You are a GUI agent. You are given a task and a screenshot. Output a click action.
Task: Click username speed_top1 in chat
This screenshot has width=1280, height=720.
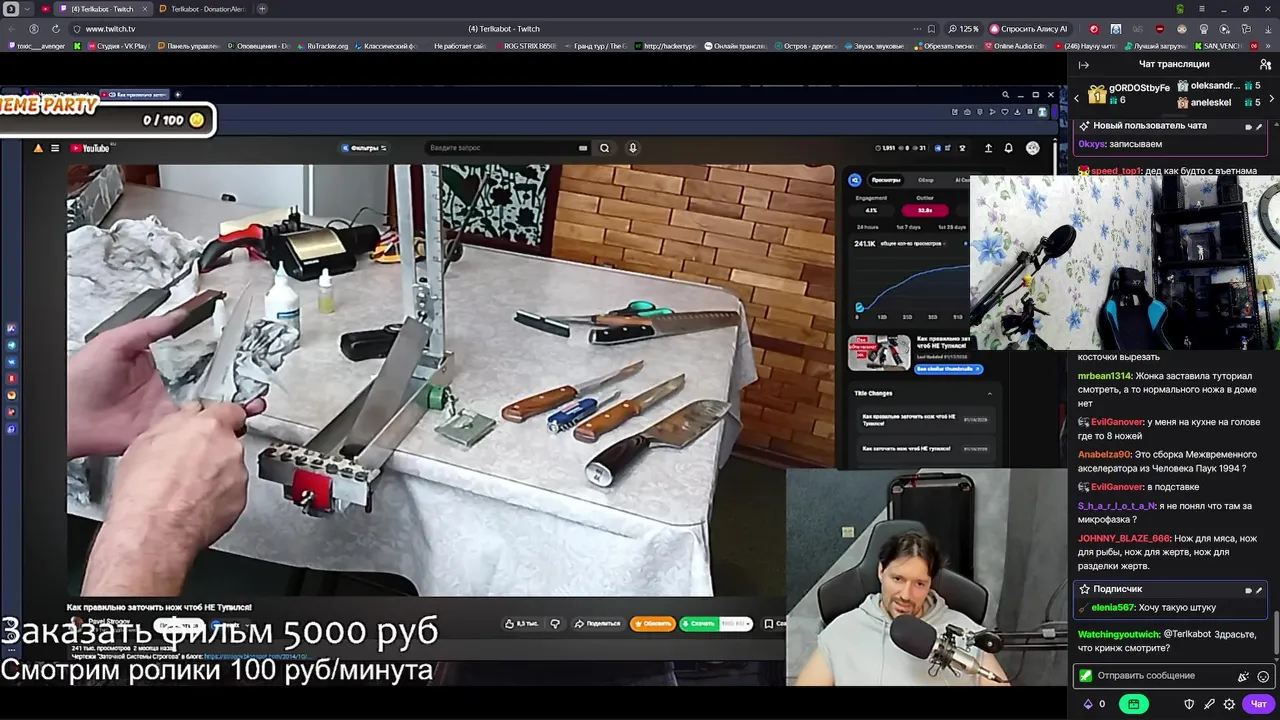(1116, 171)
